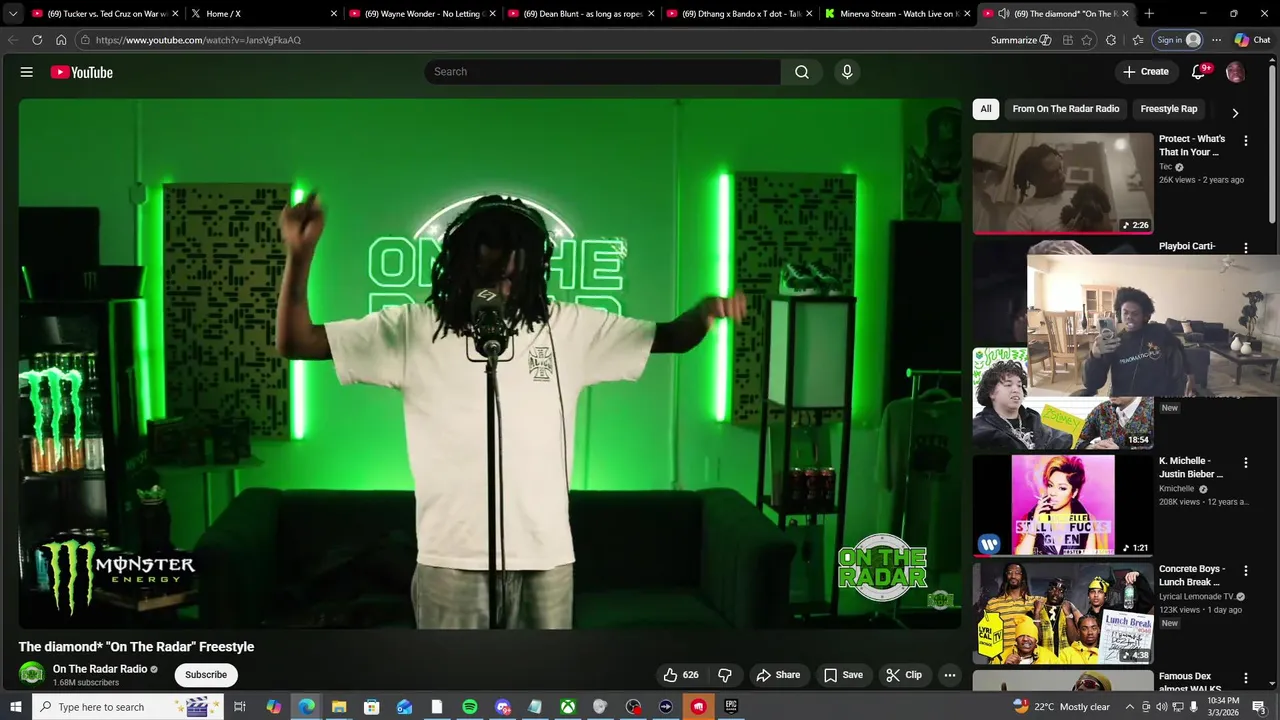Viewport: 1280px width, 720px height.
Task: Open On The Radar Radio channel name
Action: (100, 669)
